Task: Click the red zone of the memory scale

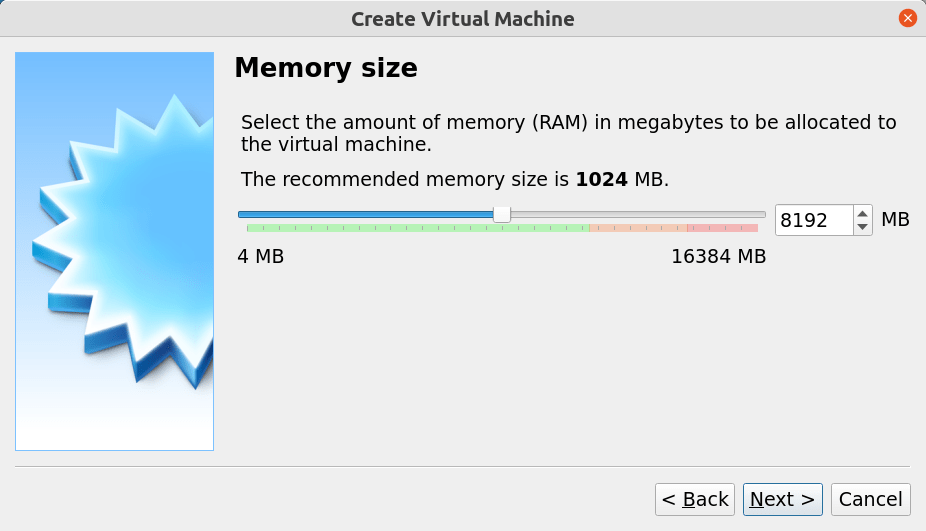Action: [722, 228]
